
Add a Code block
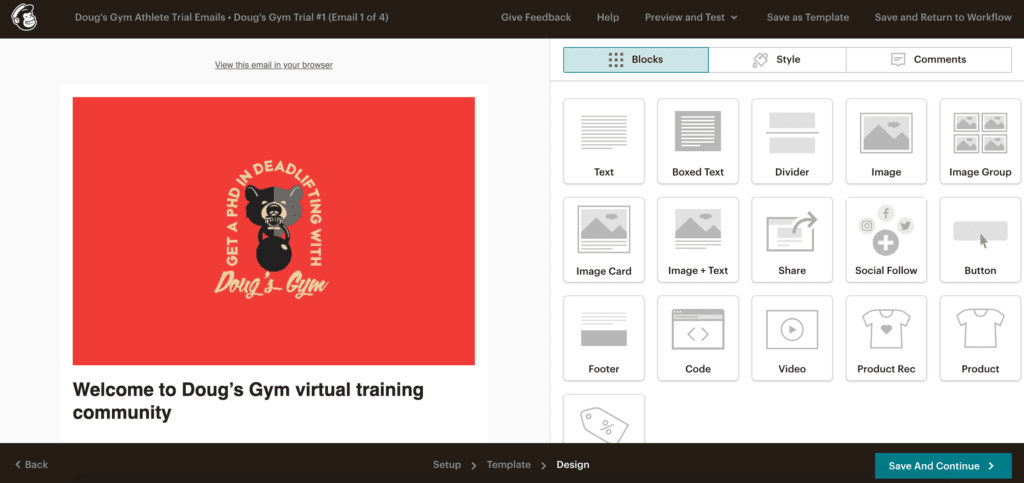[697, 338]
